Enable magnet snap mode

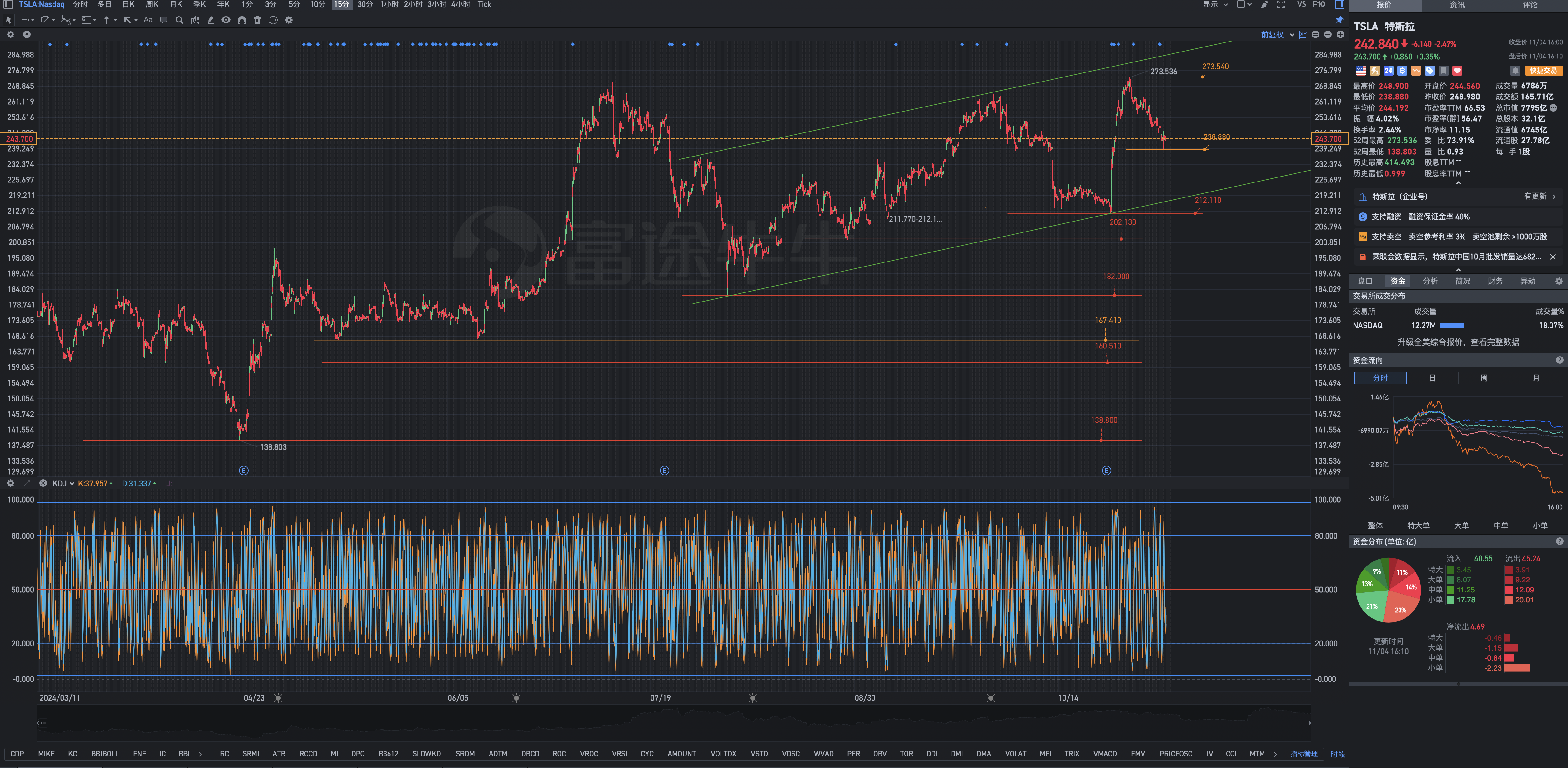242,20
